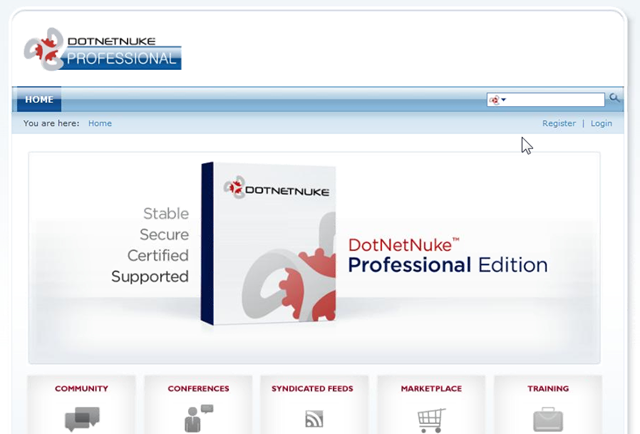The image size is (640, 434).
Task: Open the HOME menu tab
Action: tap(39, 99)
